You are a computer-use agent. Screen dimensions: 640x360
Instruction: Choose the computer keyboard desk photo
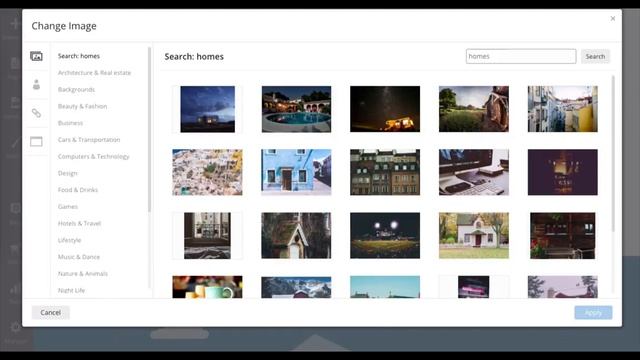tap(474, 172)
